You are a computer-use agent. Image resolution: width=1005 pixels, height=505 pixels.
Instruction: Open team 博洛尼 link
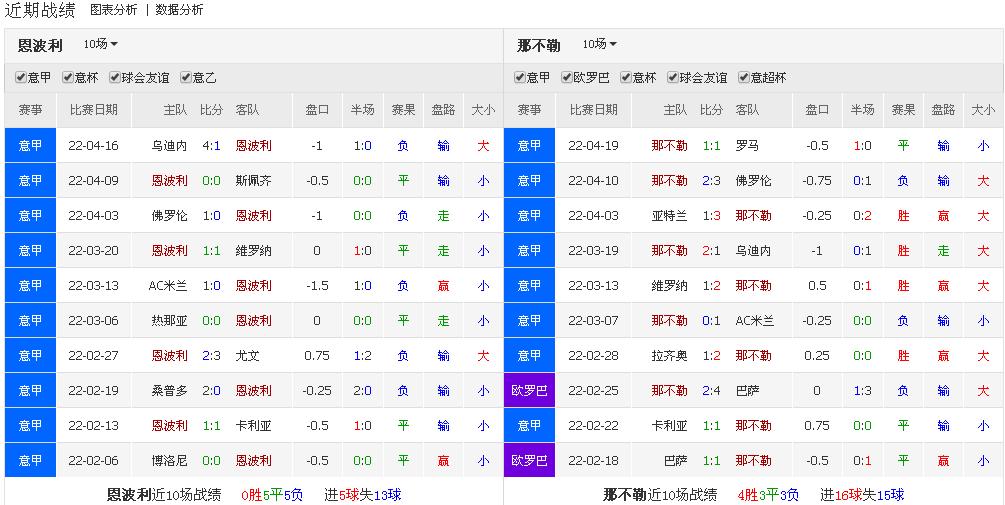click(x=170, y=460)
